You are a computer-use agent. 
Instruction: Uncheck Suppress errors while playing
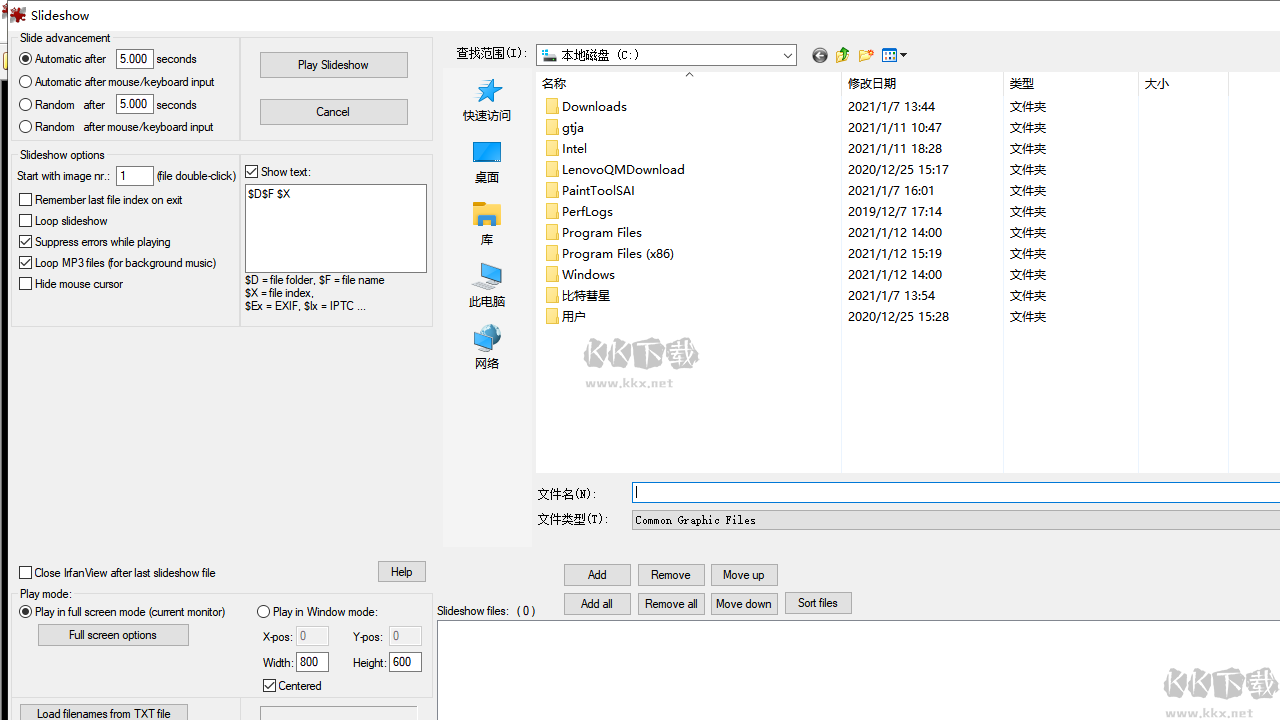click(x=26, y=242)
